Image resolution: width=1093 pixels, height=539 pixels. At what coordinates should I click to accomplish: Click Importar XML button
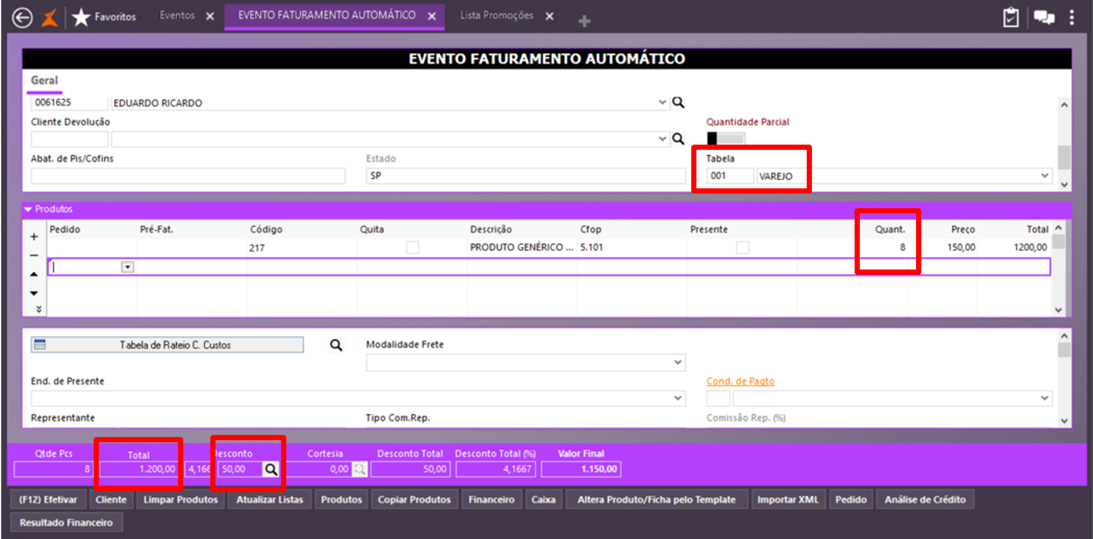[x=788, y=500]
